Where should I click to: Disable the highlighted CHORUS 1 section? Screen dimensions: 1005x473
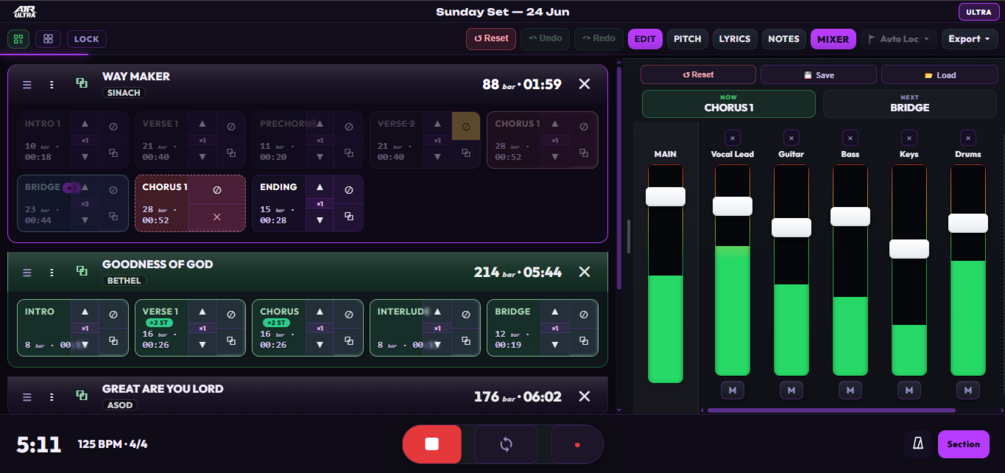(x=217, y=190)
